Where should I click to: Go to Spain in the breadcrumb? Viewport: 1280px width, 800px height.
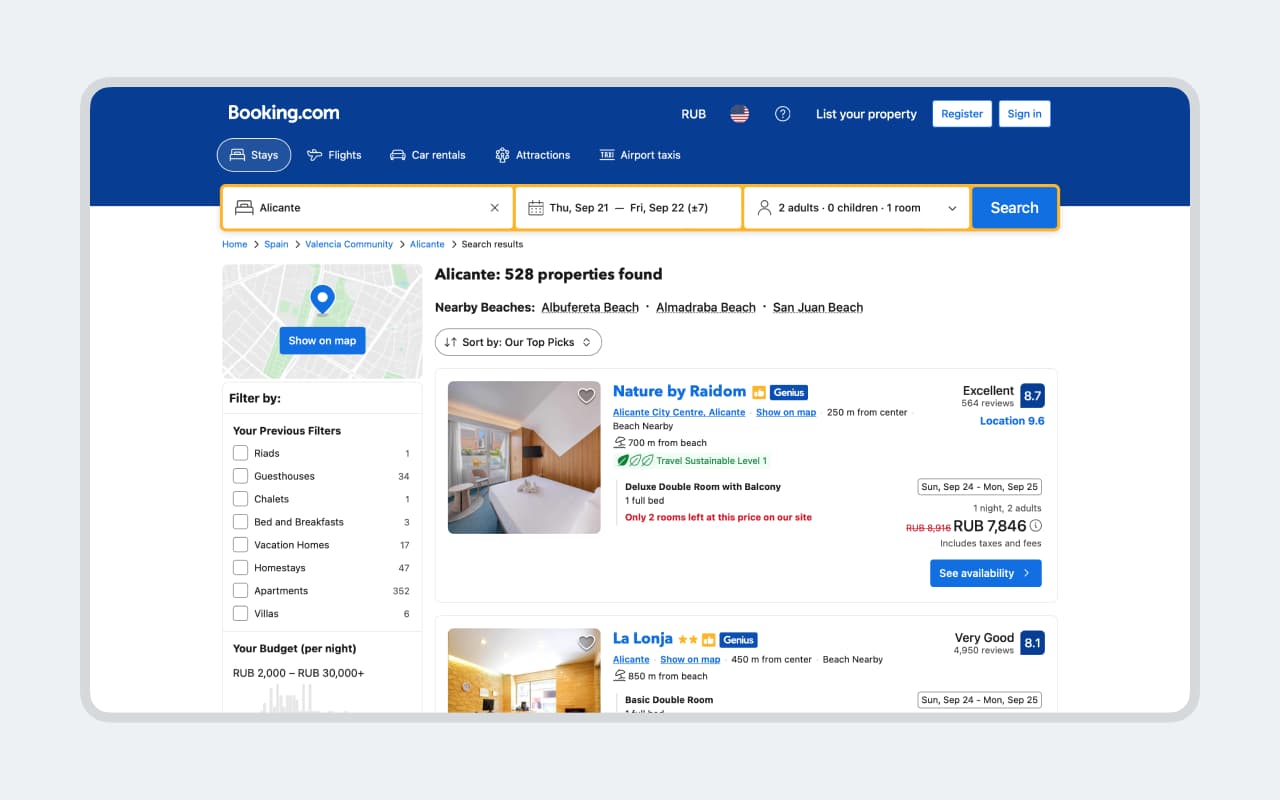[276, 244]
